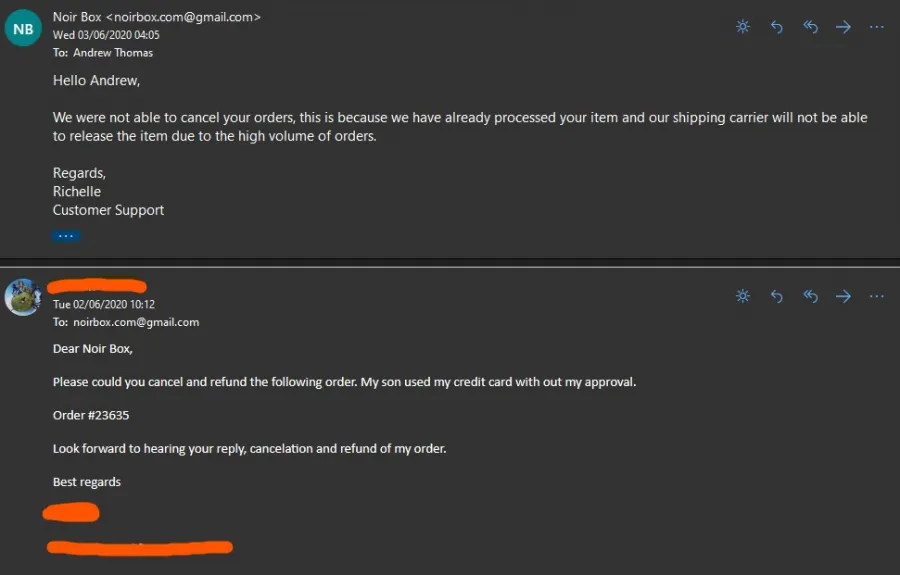The height and width of the screenshot is (575, 900).
Task: Click the NB sender avatar circle
Action: (23, 28)
